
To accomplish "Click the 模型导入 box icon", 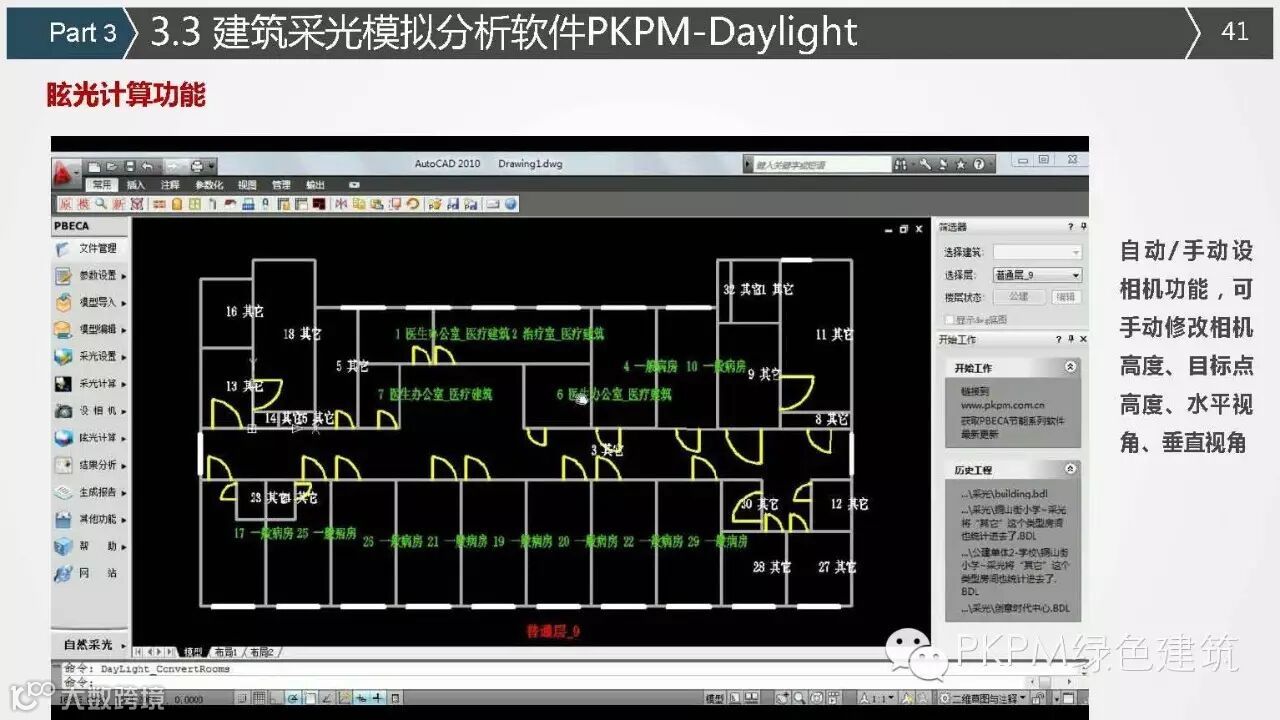I will click(63, 302).
